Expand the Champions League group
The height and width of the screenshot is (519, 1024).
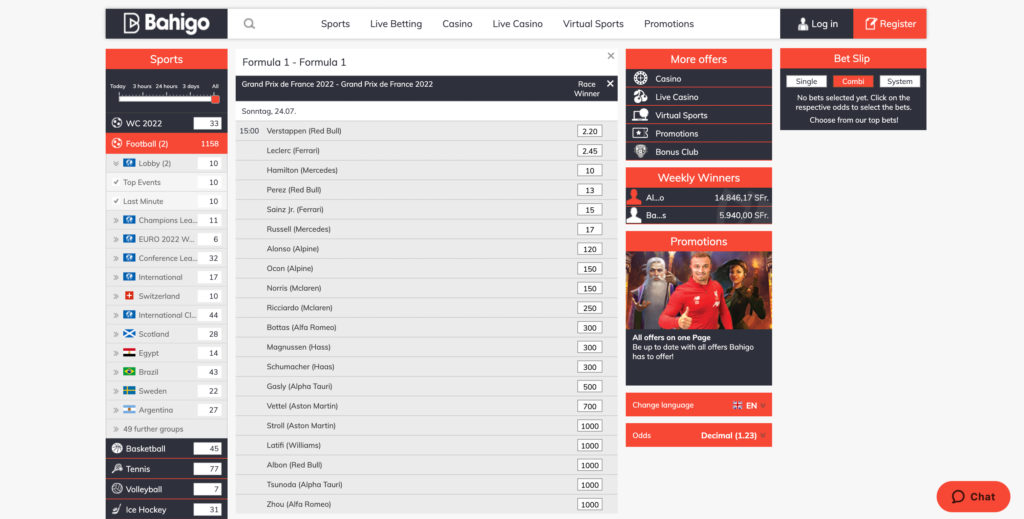(x=116, y=220)
